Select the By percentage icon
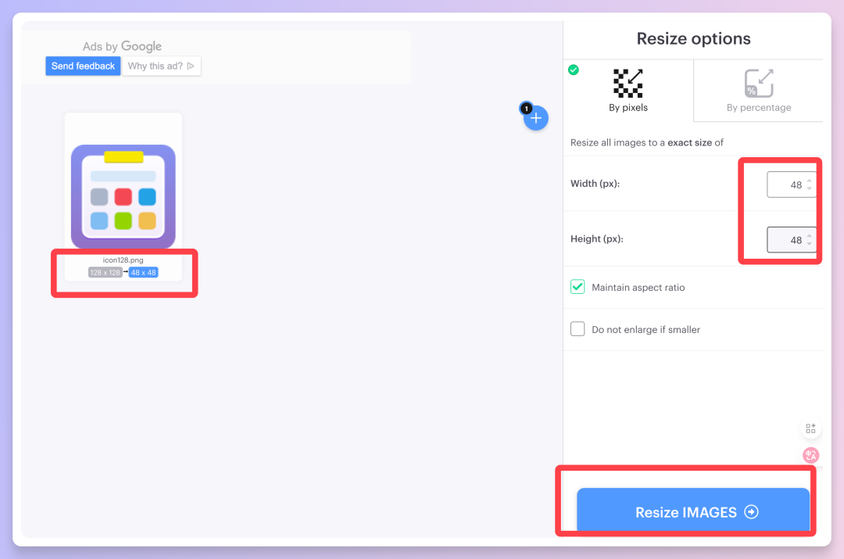844x559 pixels. pos(759,83)
